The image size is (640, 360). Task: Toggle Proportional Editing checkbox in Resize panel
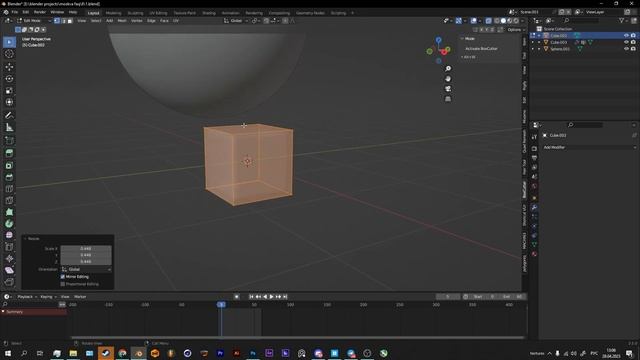[x=63, y=284]
